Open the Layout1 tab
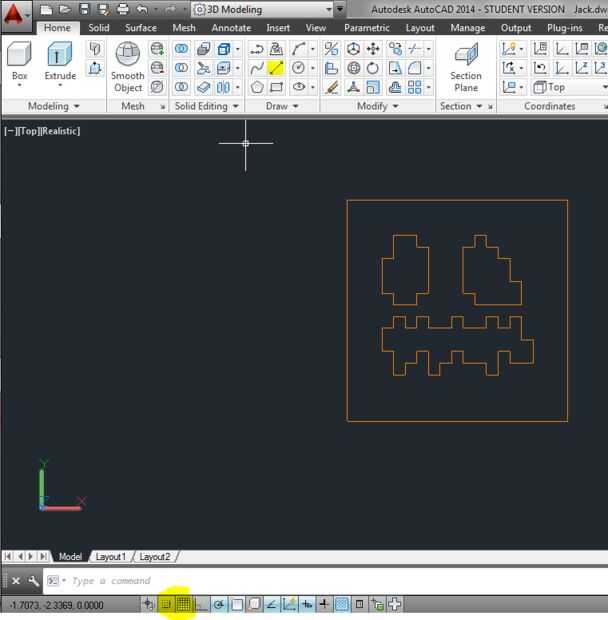This screenshot has width=608, height=620. click(x=111, y=557)
